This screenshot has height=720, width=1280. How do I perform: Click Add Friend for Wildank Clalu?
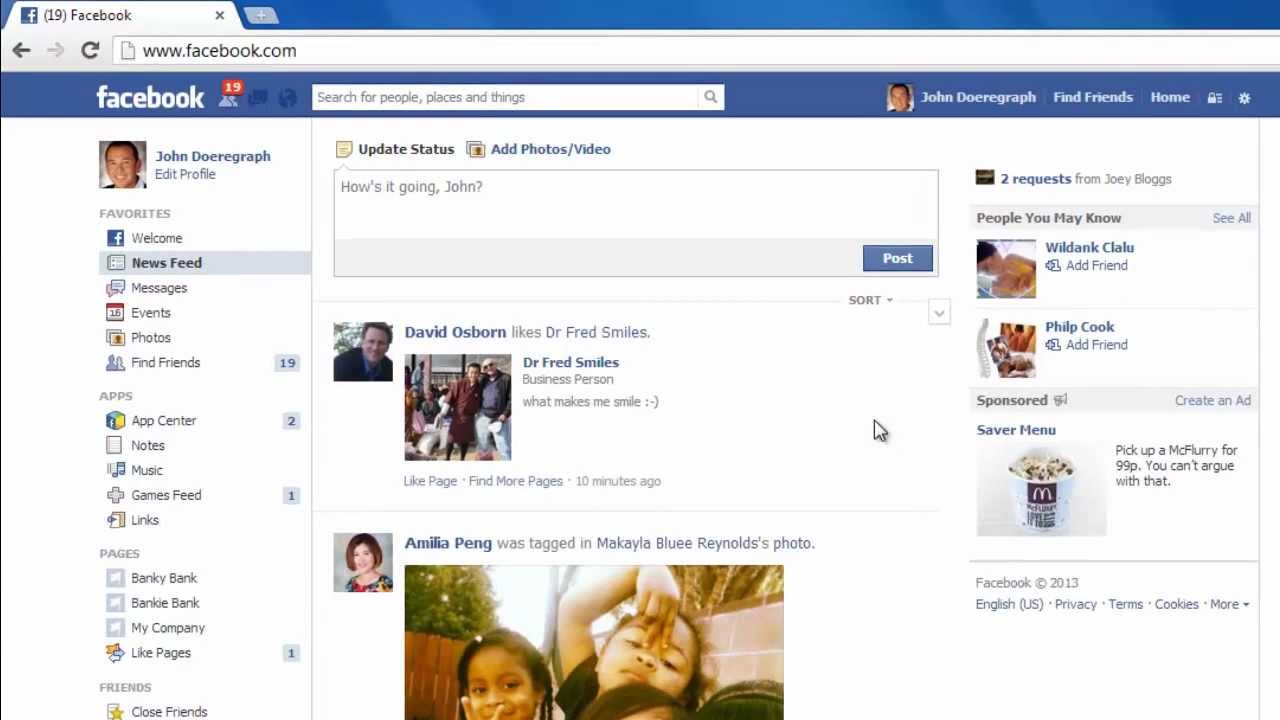(1086, 265)
